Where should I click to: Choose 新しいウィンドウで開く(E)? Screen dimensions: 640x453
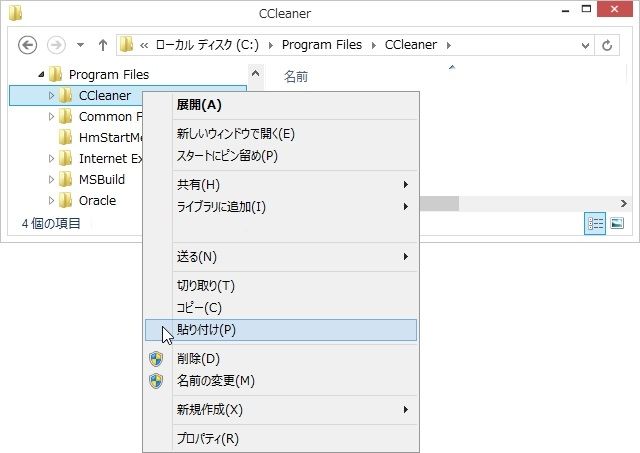coord(281,134)
